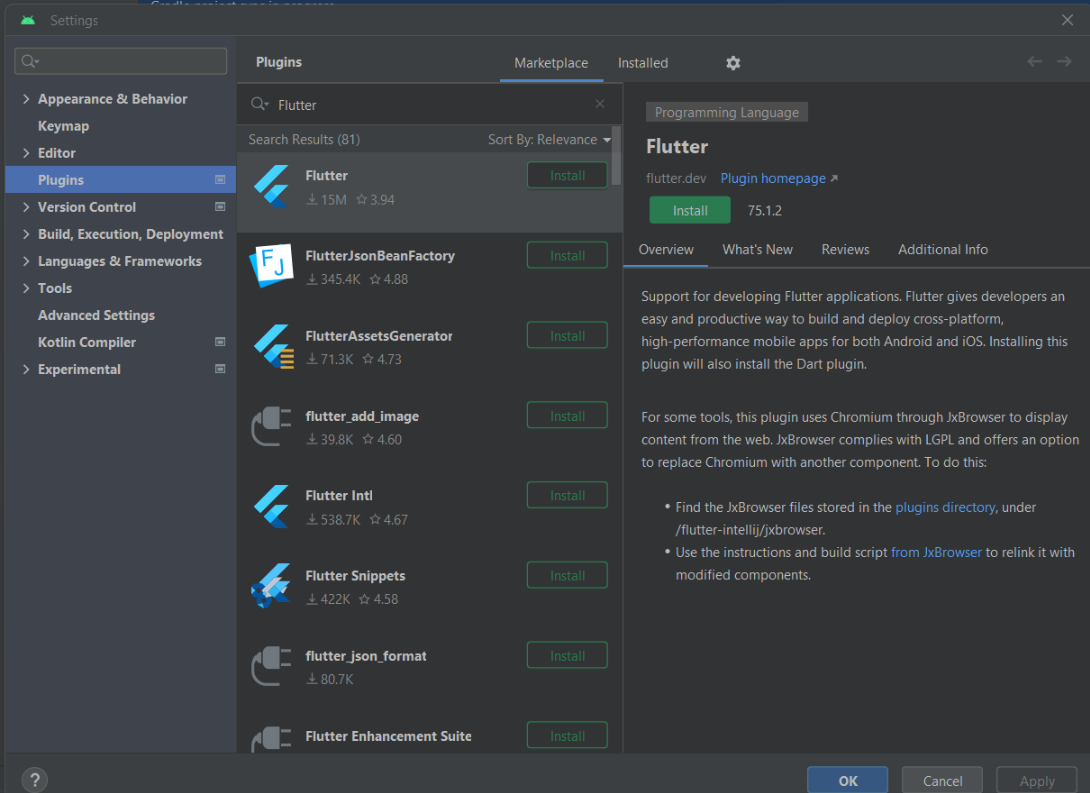
Task: Open Advanced Settings in the tree
Action: pos(96,316)
